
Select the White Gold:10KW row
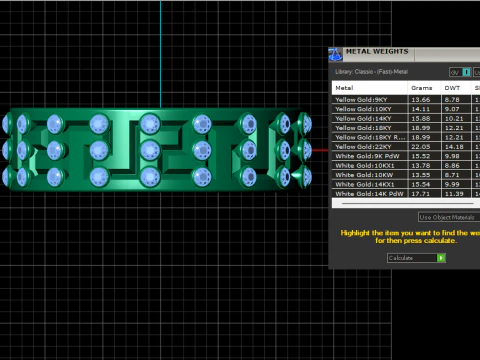(406, 175)
